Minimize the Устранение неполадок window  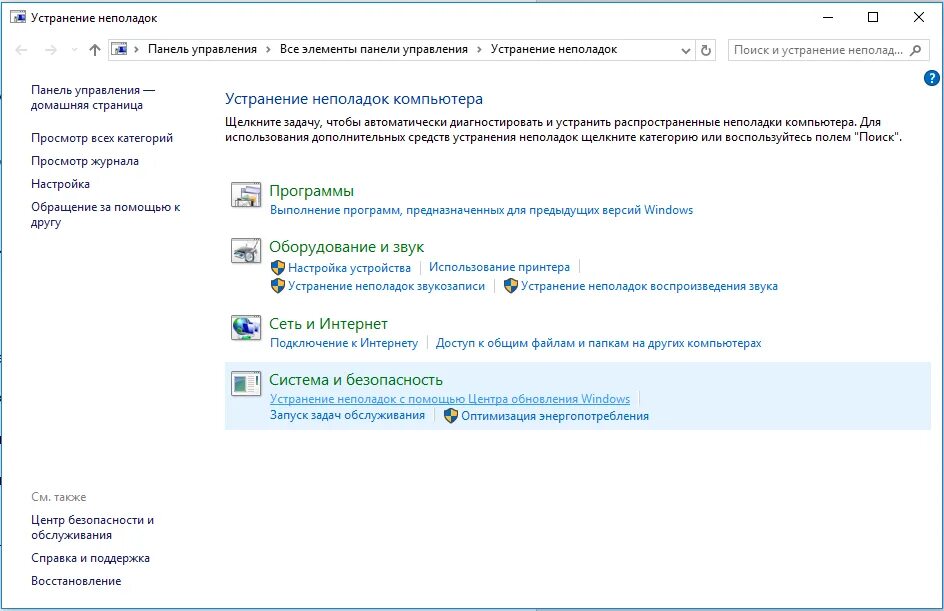828,17
